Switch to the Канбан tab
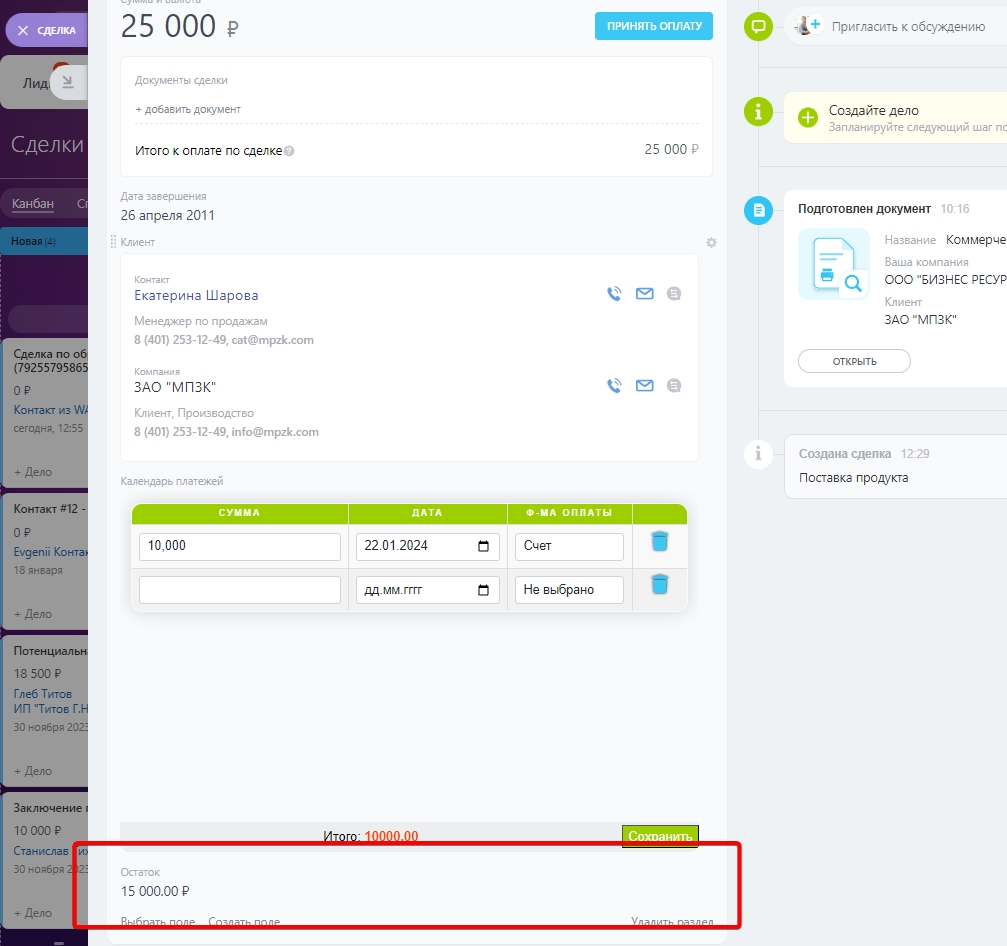1007x946 pixels. [x=33, y=204]
